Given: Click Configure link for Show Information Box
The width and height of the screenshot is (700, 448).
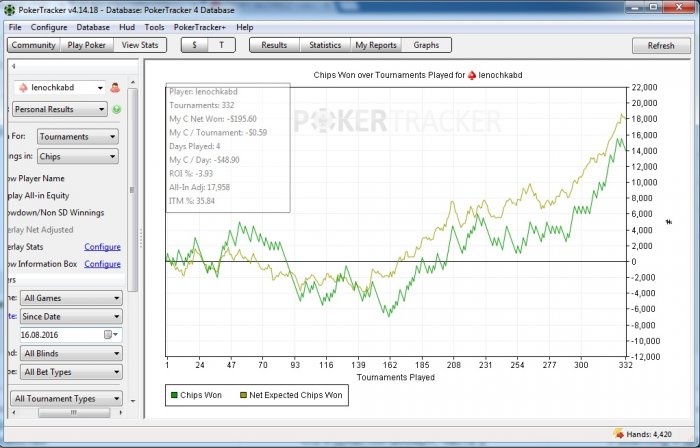Looking at the screenshot, I should pos(102,264).
